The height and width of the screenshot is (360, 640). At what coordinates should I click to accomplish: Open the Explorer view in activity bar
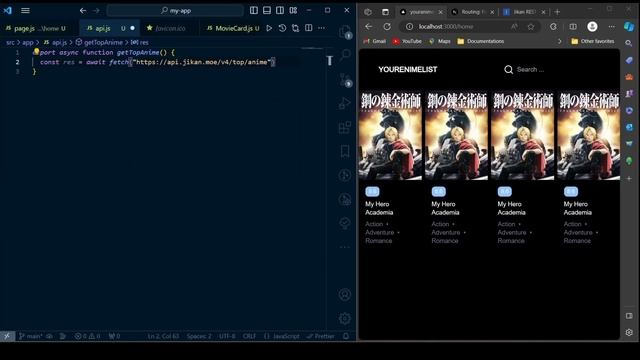point(345,32)
